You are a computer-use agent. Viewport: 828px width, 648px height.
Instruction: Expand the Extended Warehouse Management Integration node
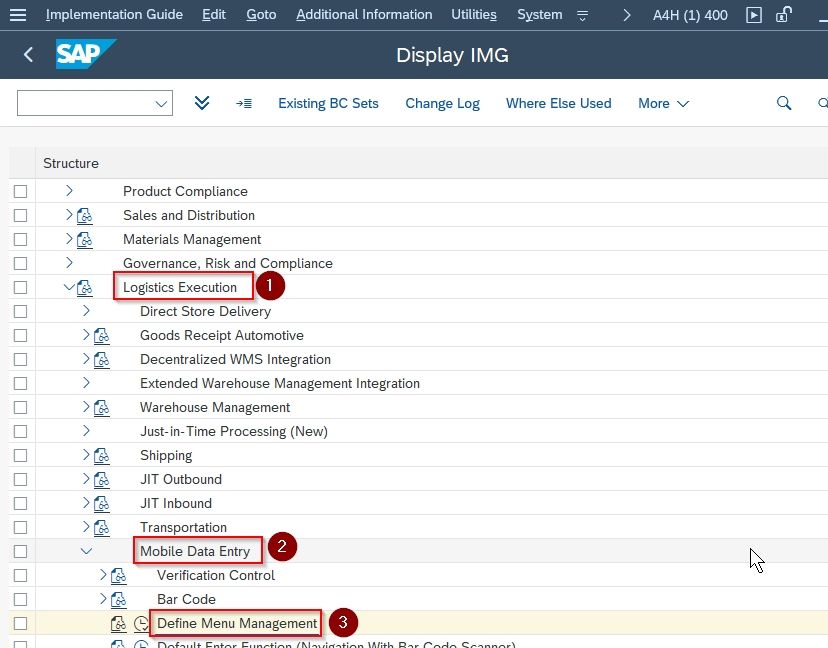coord(86,382)
